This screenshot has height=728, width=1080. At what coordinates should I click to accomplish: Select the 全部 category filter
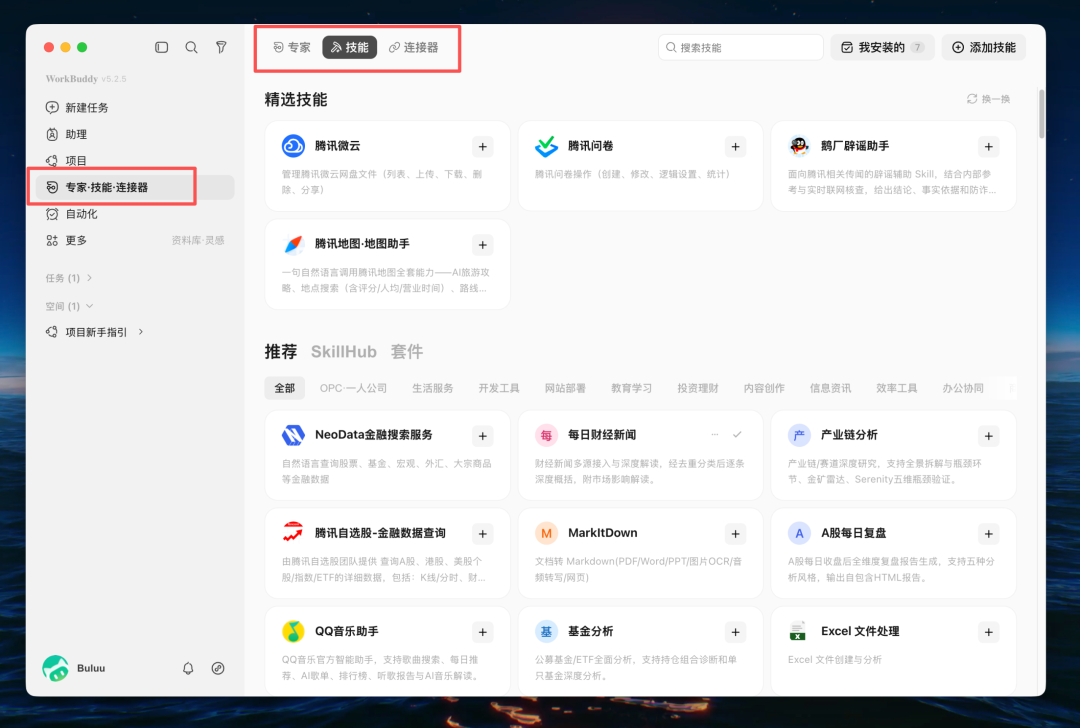click(284, 388)
